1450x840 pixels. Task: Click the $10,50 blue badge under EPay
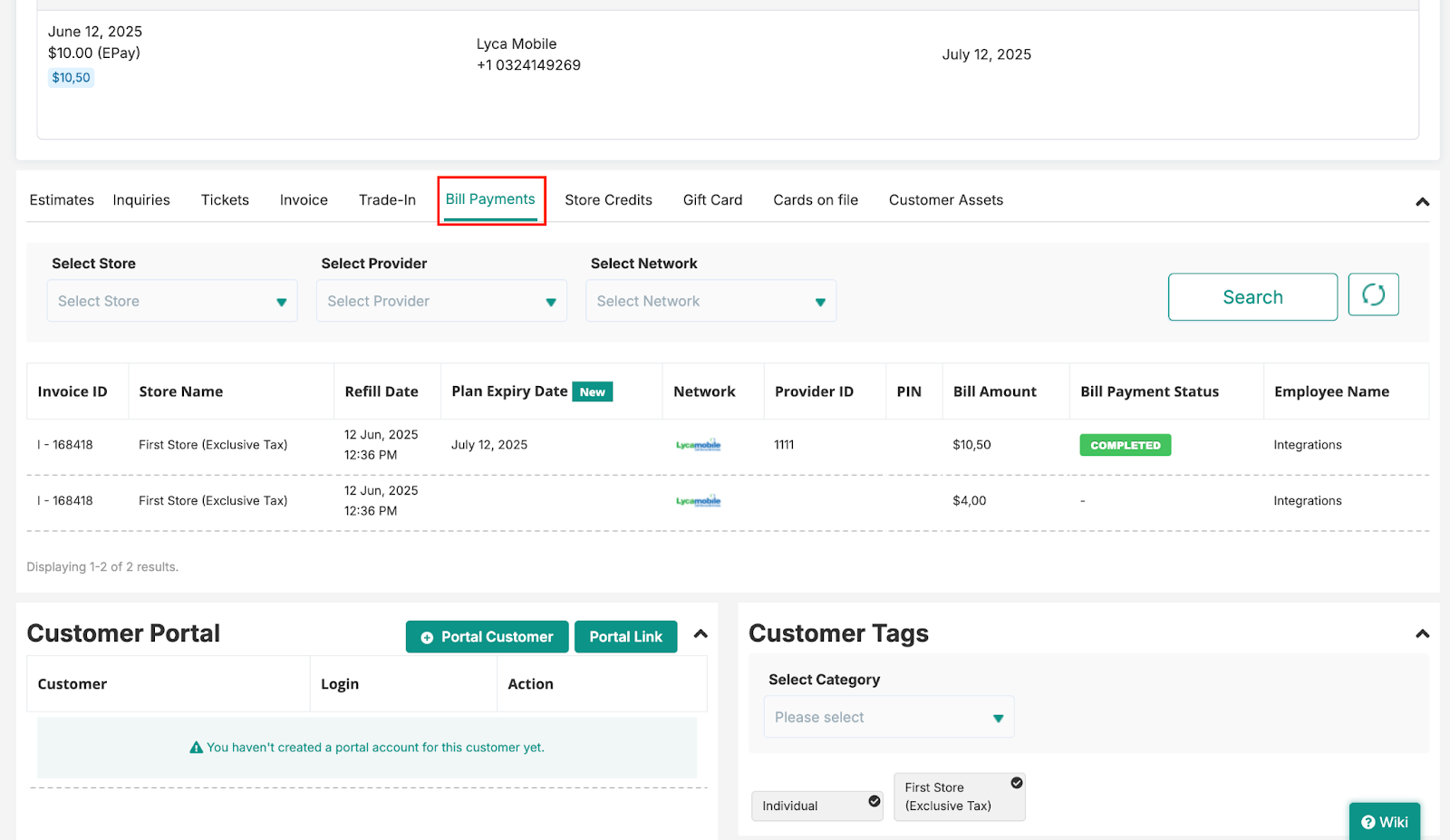(71, 78)
